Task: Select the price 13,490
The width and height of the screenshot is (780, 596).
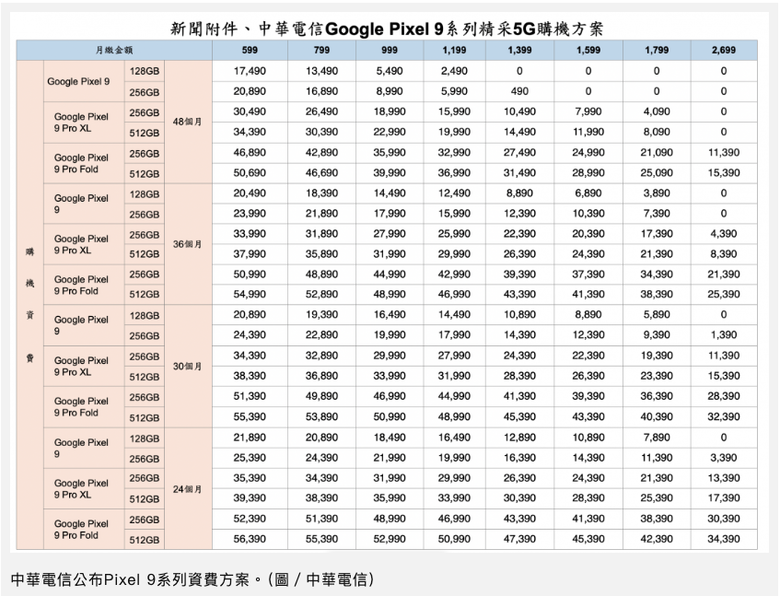Action: coord(321,71)
